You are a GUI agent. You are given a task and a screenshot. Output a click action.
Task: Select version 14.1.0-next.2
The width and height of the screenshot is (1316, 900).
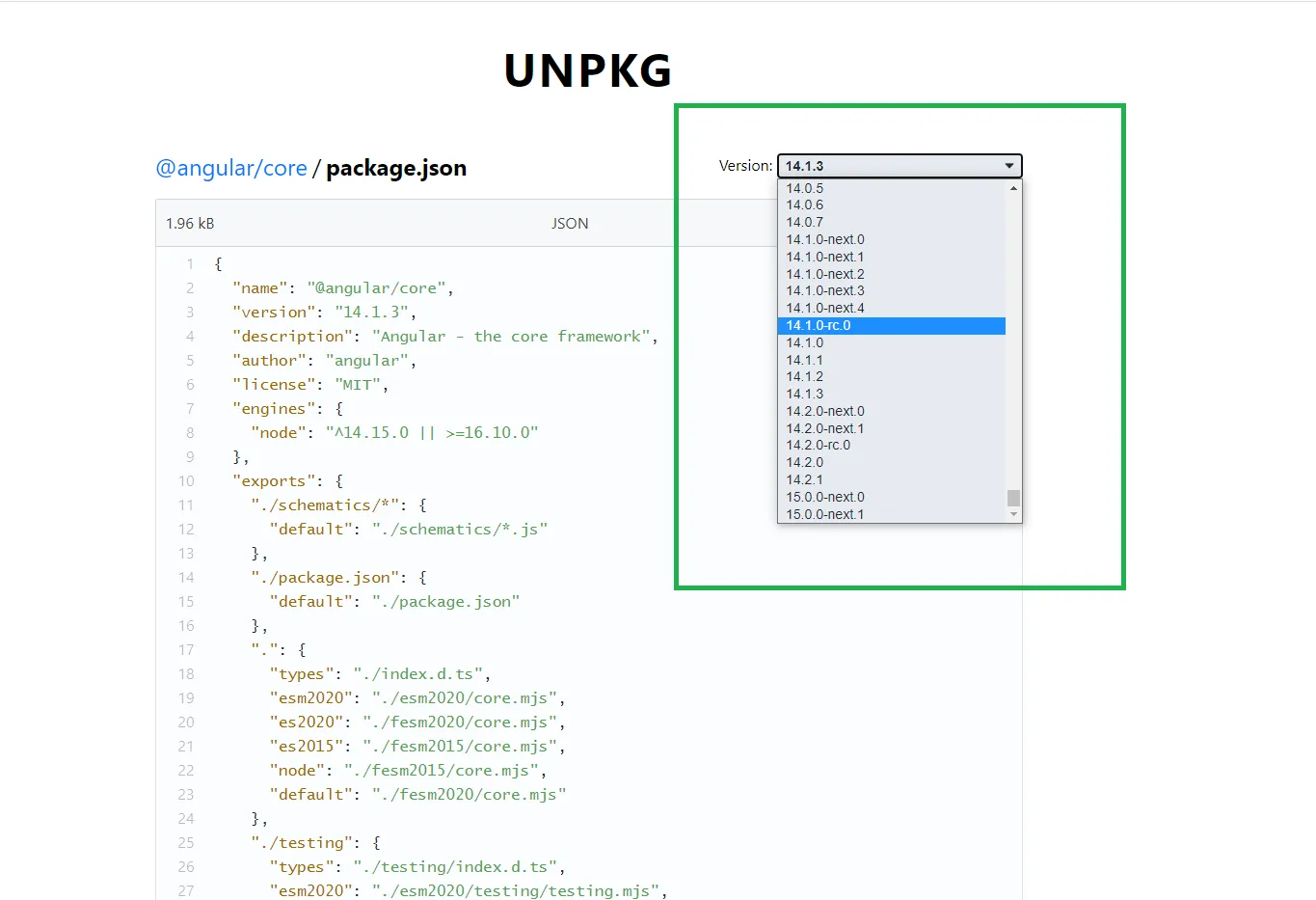(892, 274)
